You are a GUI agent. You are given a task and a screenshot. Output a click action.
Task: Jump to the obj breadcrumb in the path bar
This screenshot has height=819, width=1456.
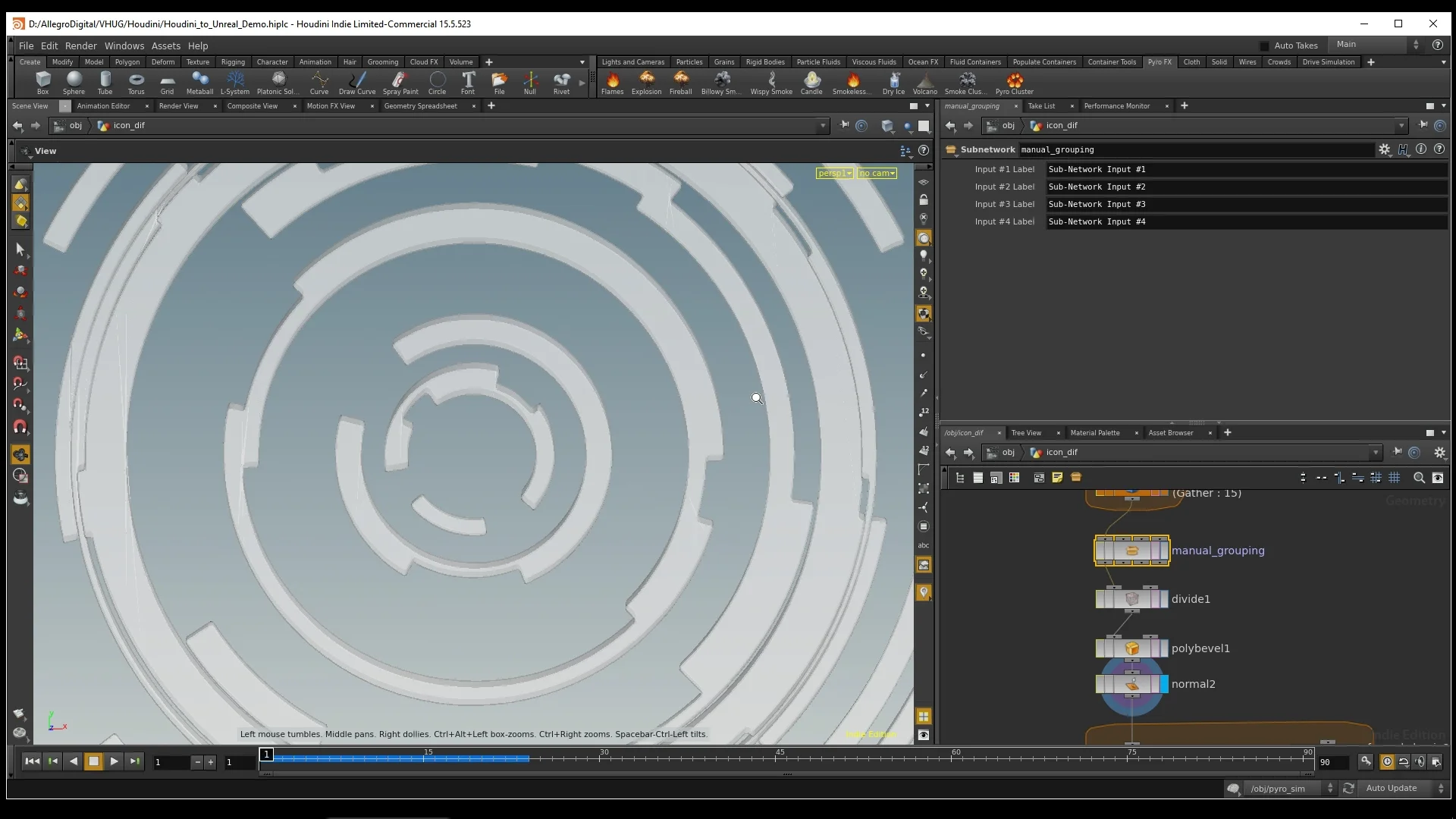[76, 126]
